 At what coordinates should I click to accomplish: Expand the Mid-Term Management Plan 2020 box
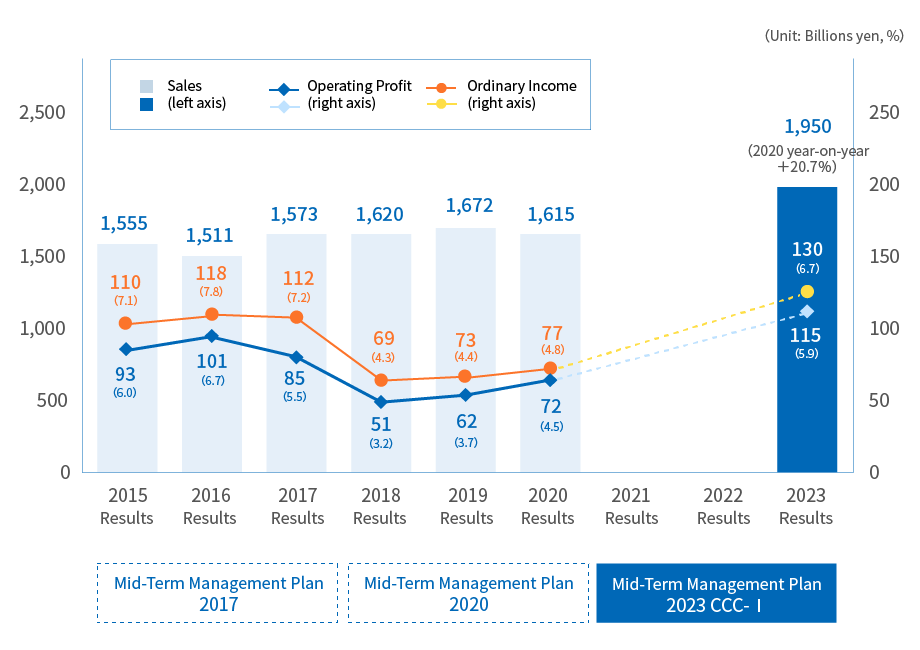pyautogui.click(x=467, y=592)
